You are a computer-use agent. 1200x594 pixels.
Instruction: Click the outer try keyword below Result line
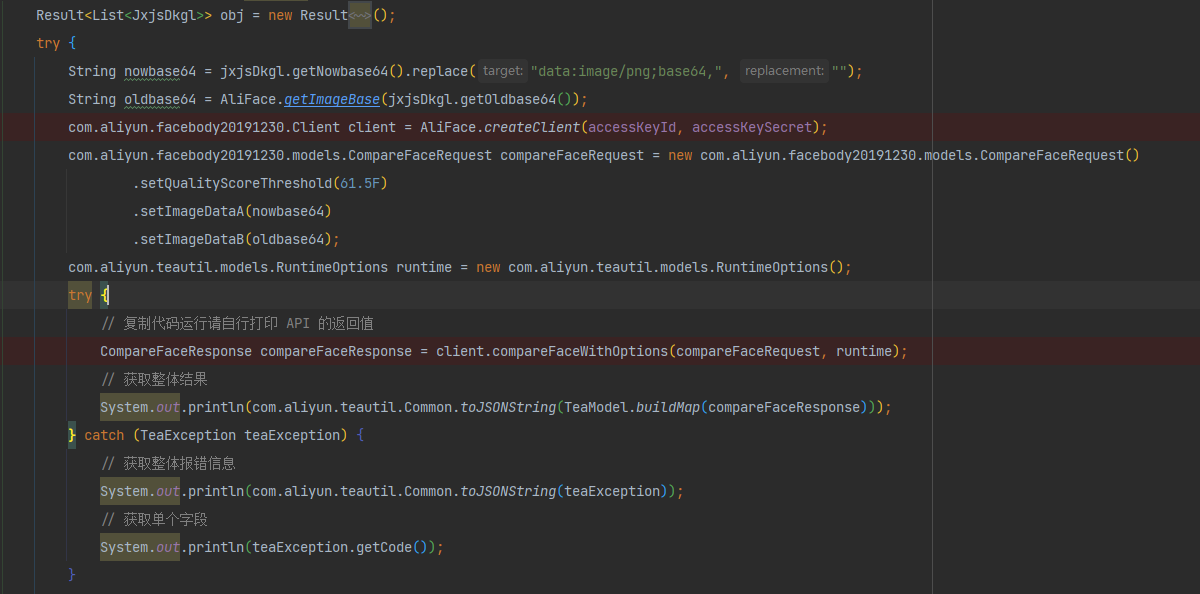[x=48, y=43]
